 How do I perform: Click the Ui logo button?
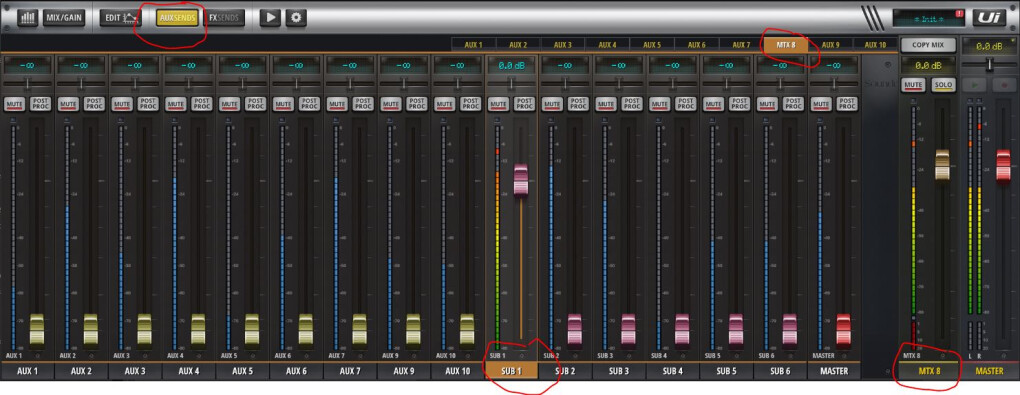pos(989,18)
